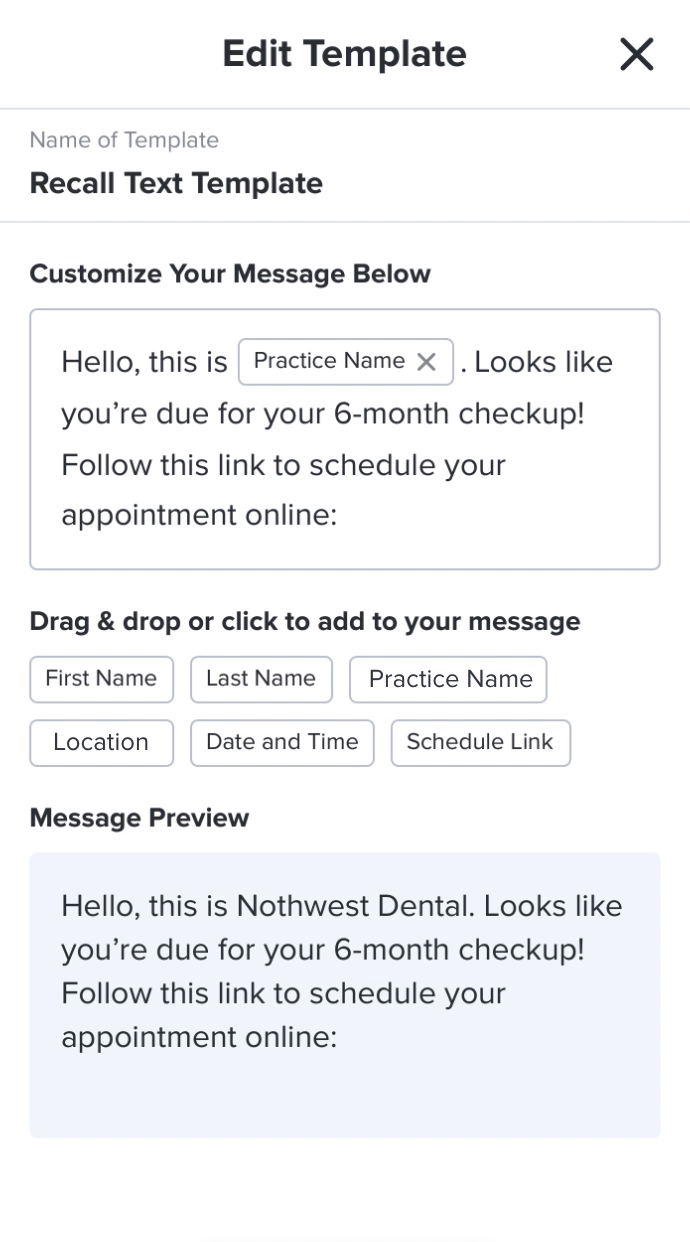Add the First Name placeholder to message
Screen dimensions: 690x1242
pyautogui.click(x=101, y=679)
